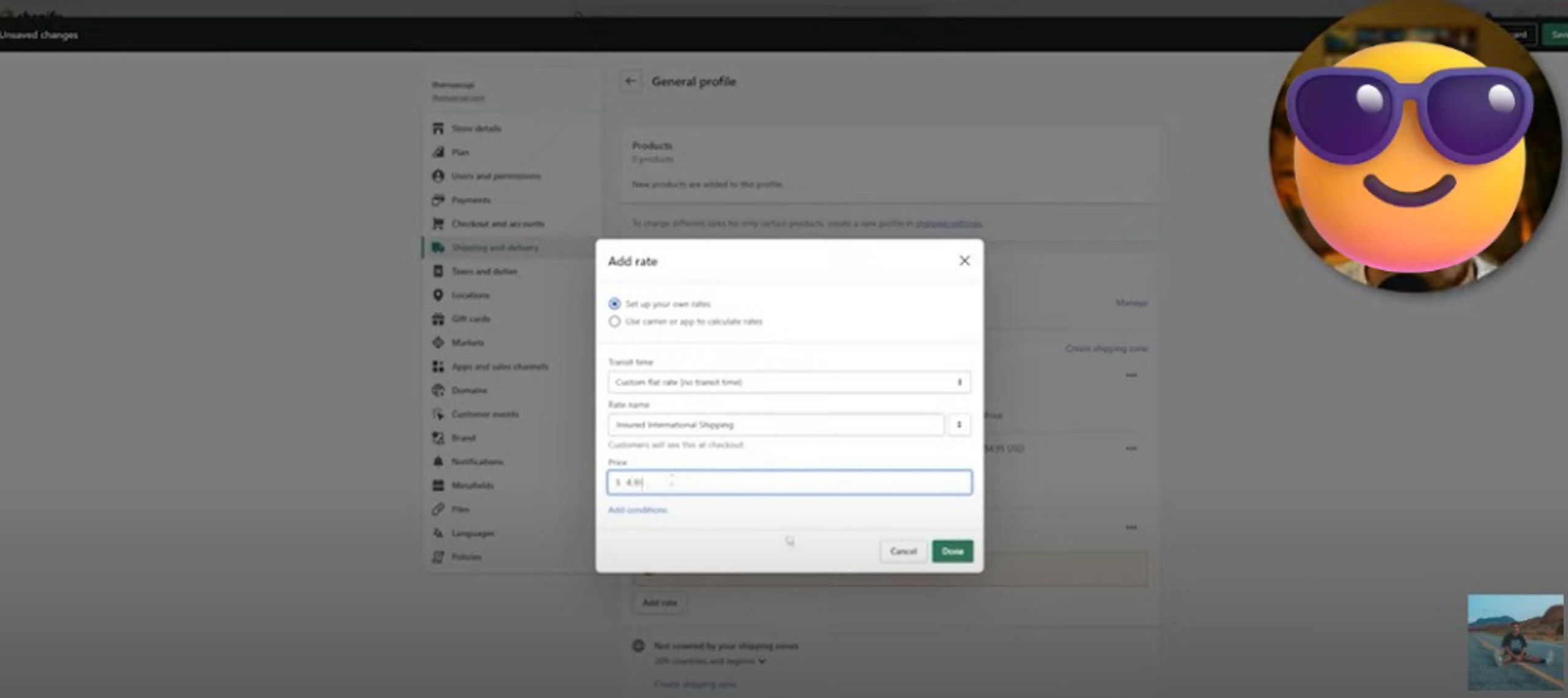The height and width of the screenshot is (698, 1568).
Task: Go back using arrow beside General profile
Action: 630,81
